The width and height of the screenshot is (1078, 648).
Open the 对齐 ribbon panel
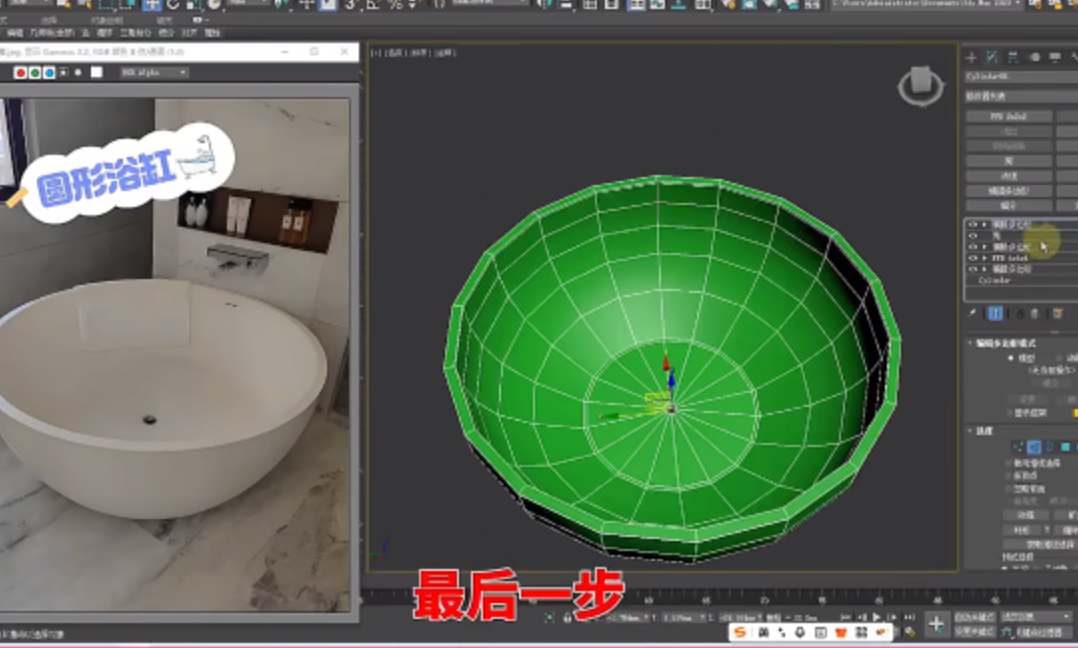[x=189, y=32]
